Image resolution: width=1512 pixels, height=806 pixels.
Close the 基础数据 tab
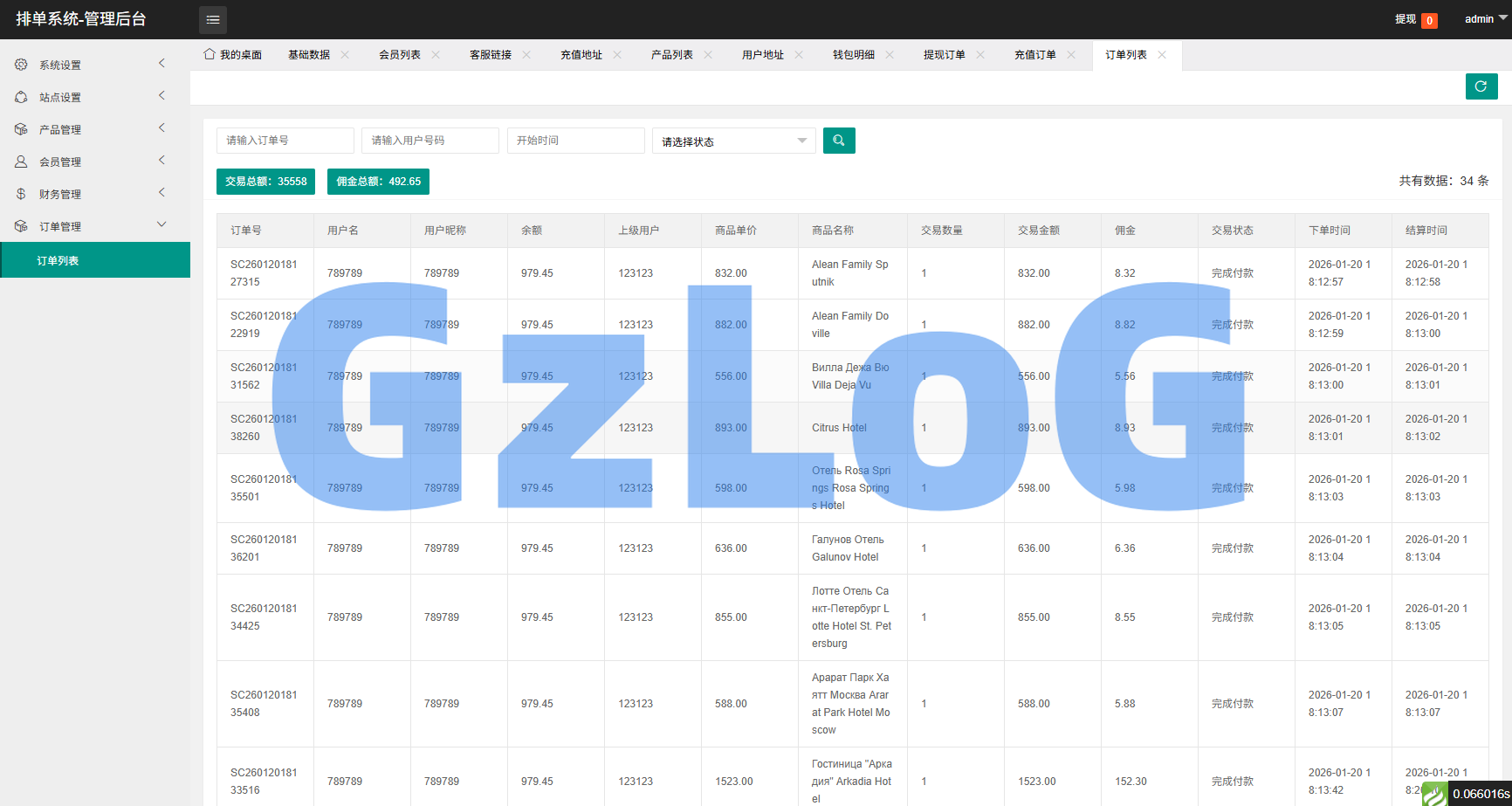pos(345,55)
